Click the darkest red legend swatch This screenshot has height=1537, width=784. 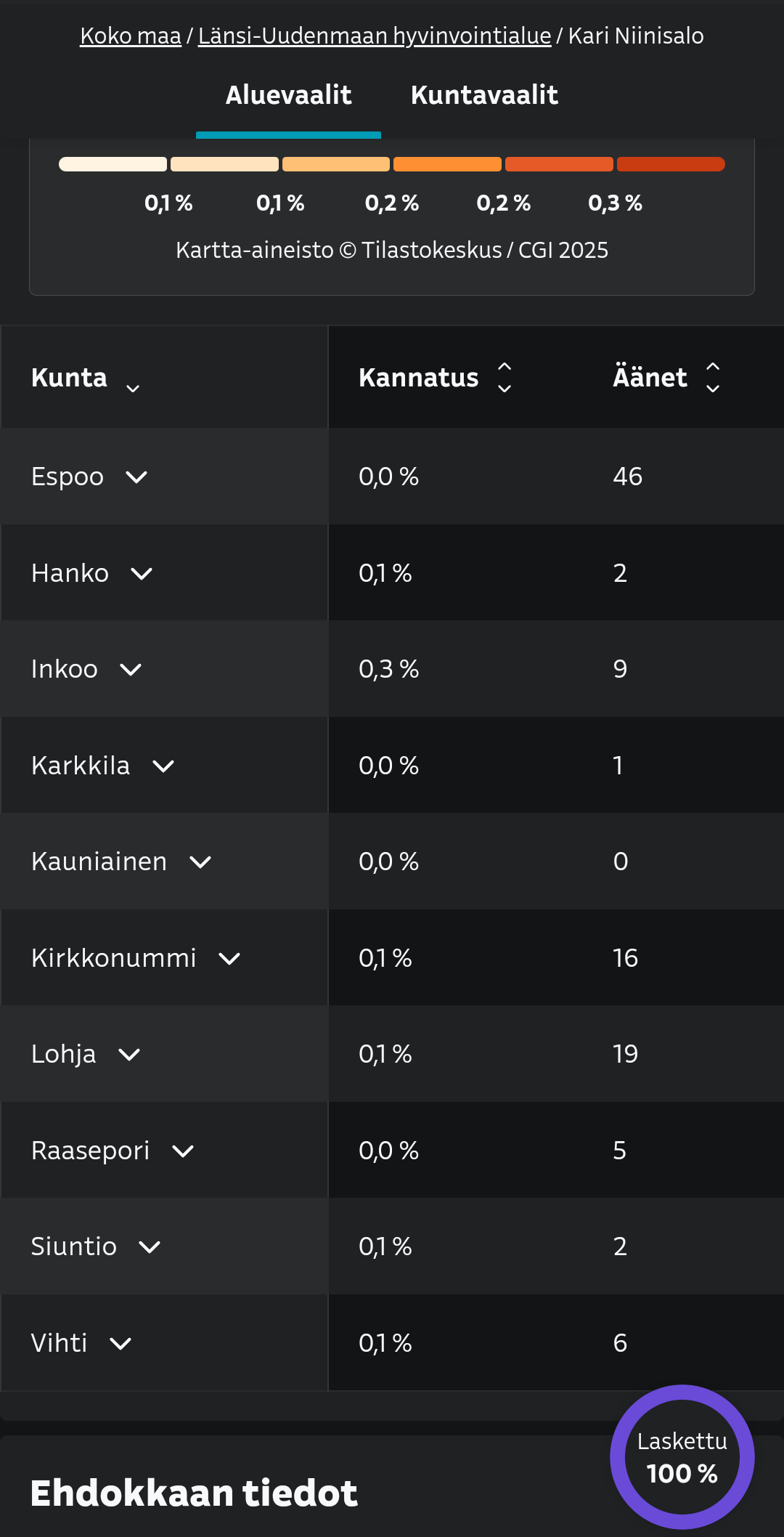671,164
